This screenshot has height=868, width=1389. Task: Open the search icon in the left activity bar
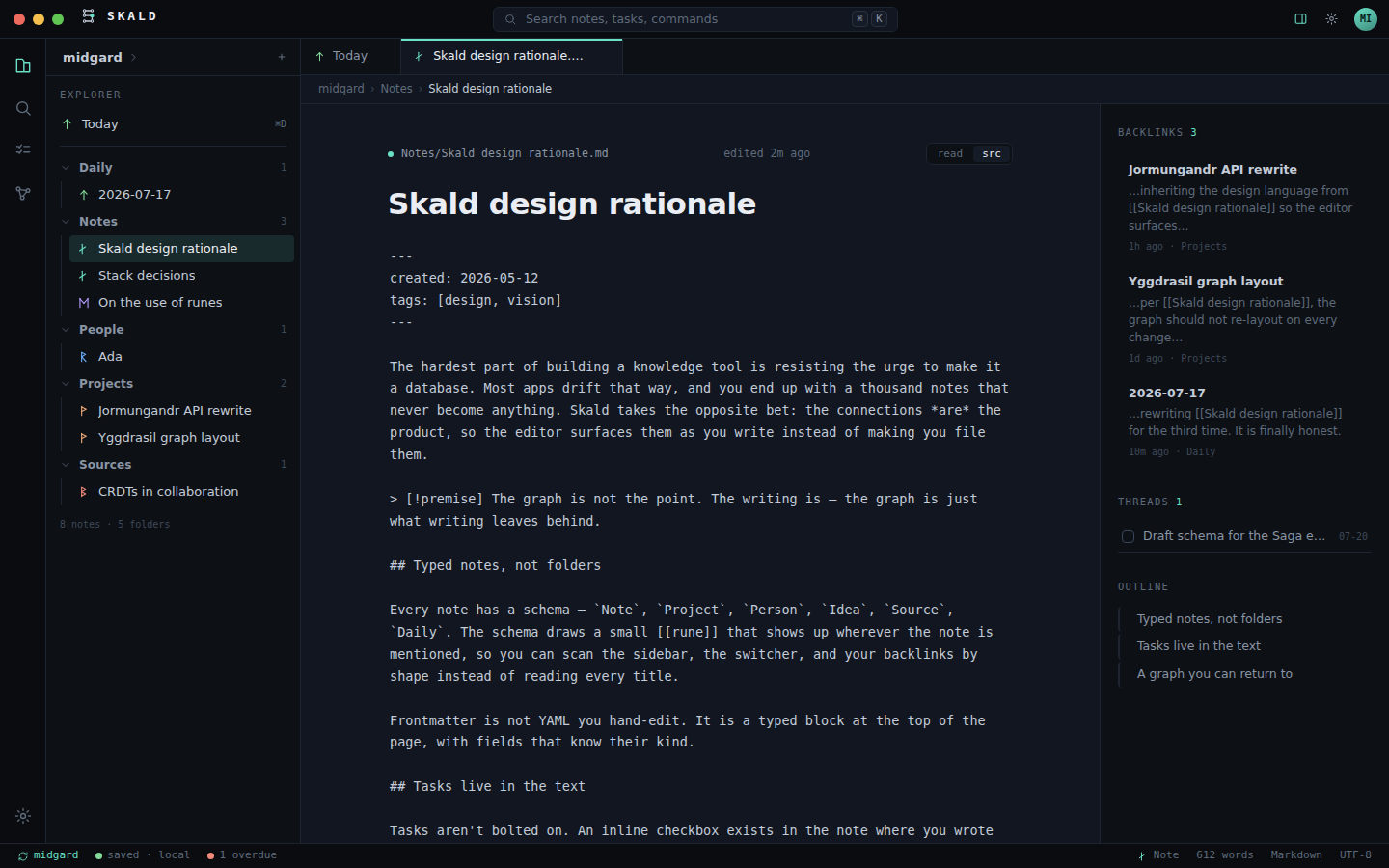[x=23, y=108]
